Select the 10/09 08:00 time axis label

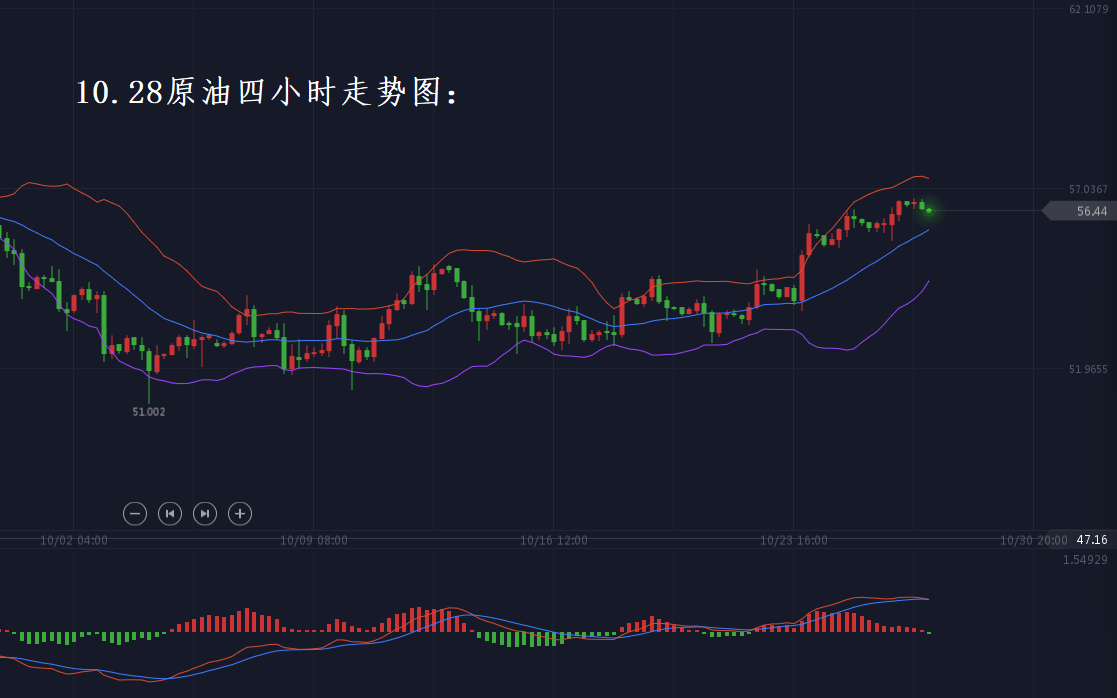click(x=314, y=540)
